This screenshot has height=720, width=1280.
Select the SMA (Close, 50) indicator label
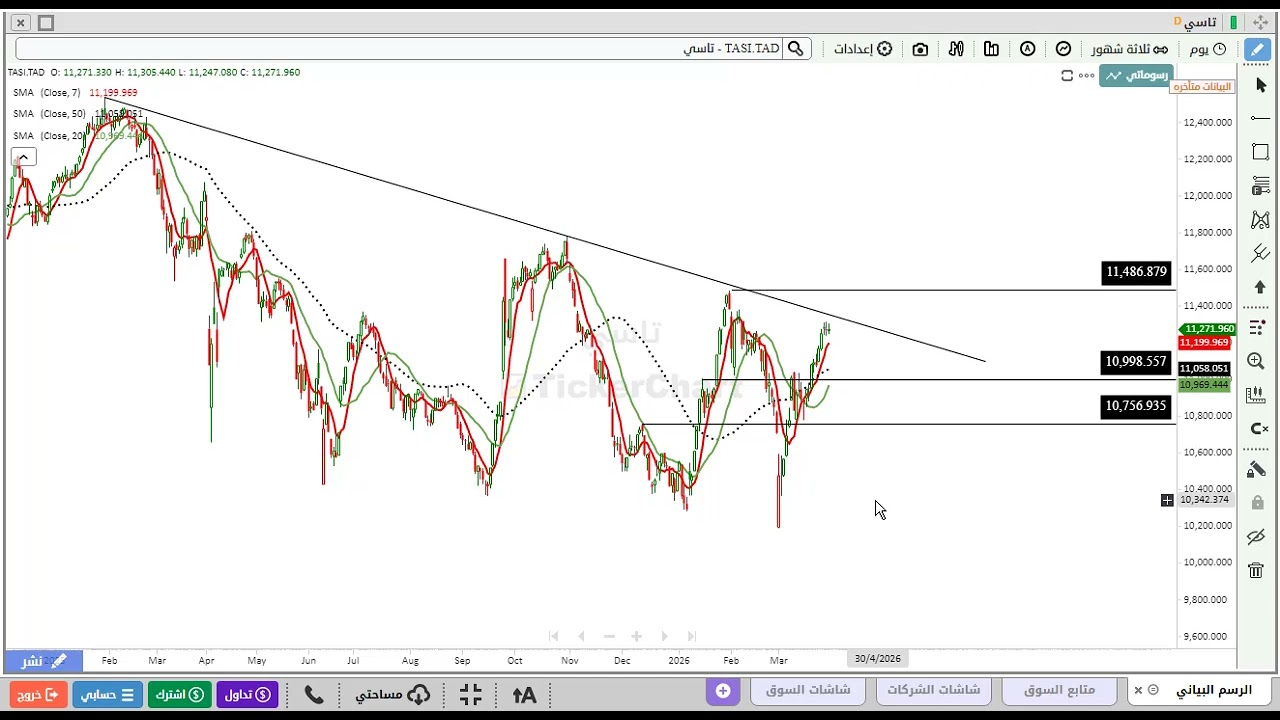point(50,113)
